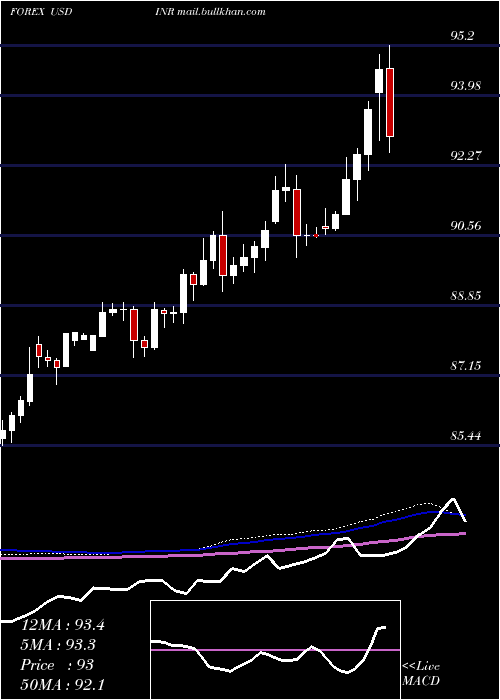
Task: Click the 87.15 price label
Action: pos(466,366)
